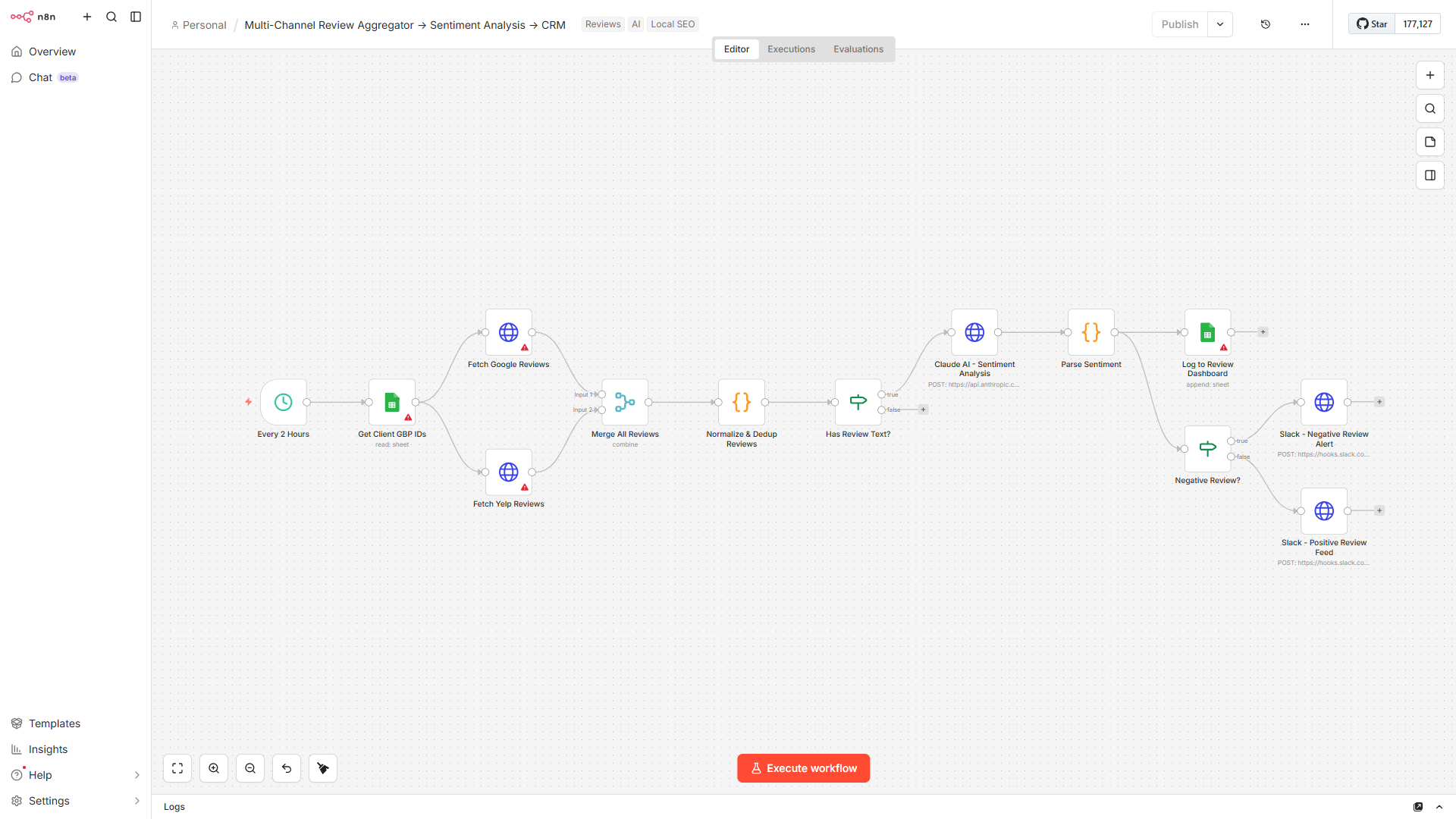Search the canvas using the magnifier icon
This screenshot has width=1456, height=819.
[1430, 108]
